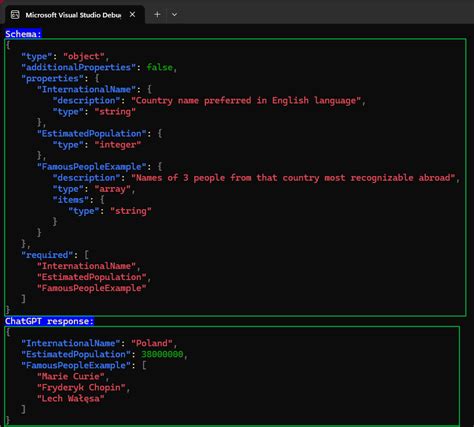Click the "integer" type value
Image resolution: width=474 pixels, height=427 pixels.
click(118, 145)
